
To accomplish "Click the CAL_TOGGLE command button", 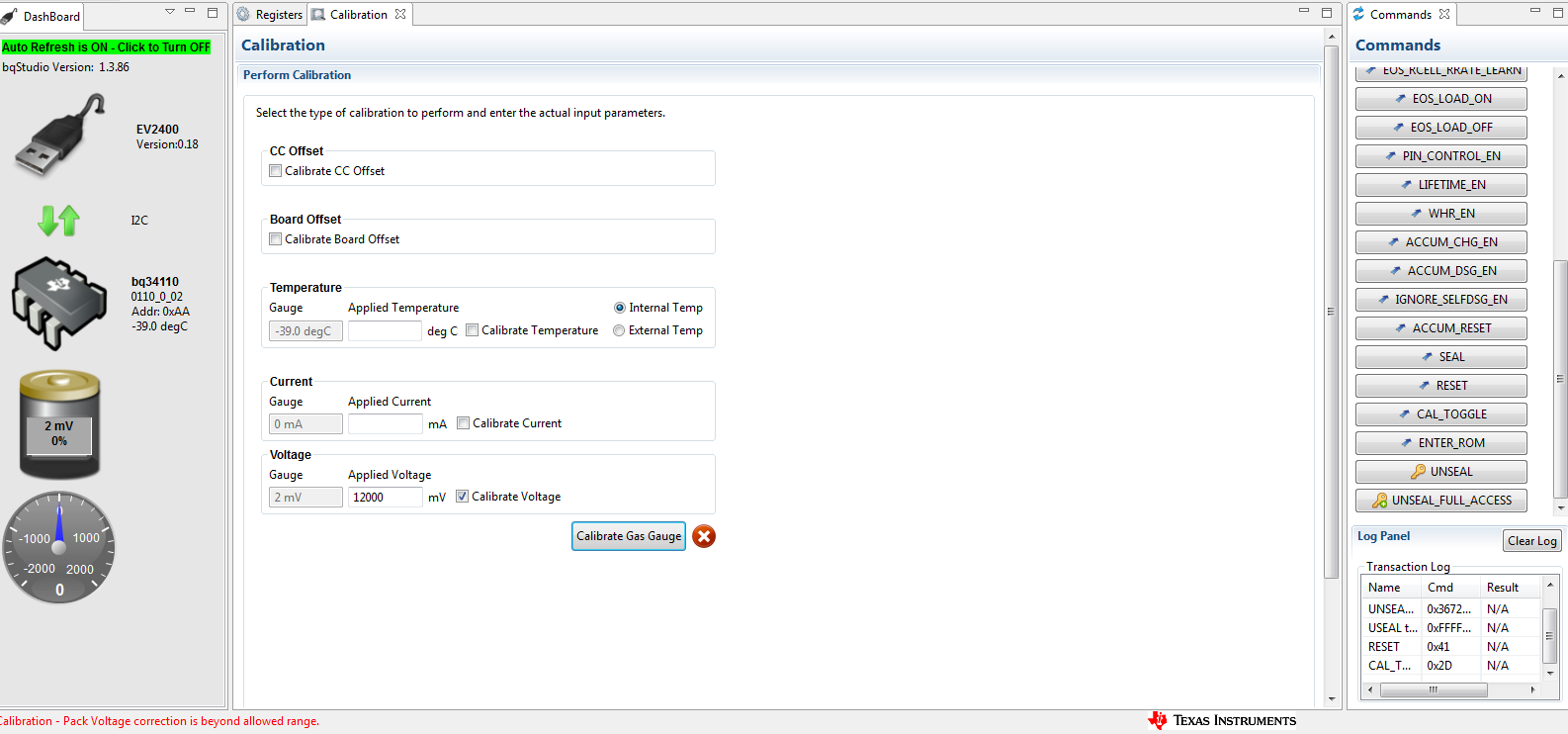I will point(1440,414).
